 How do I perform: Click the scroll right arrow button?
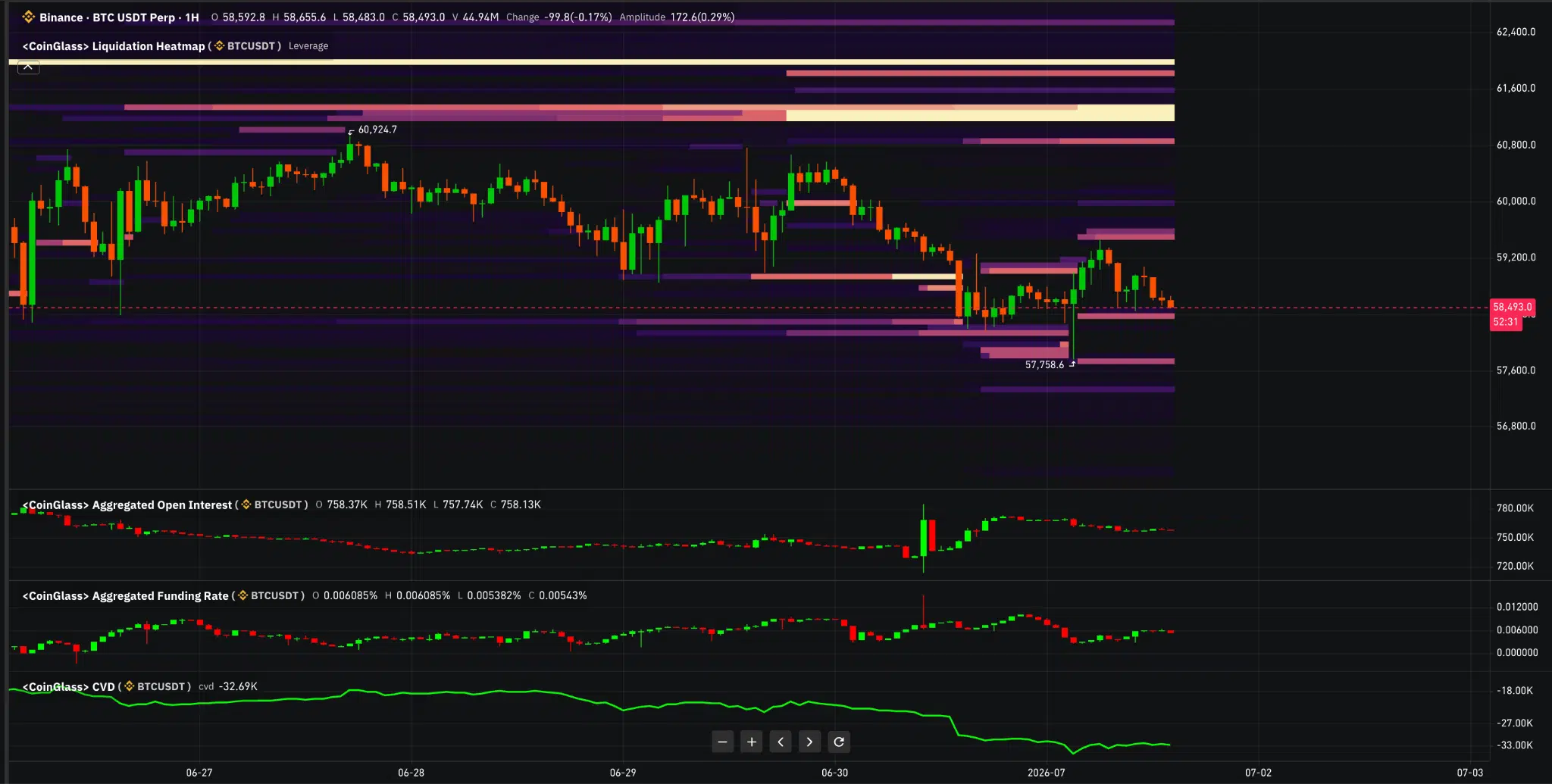809,742
